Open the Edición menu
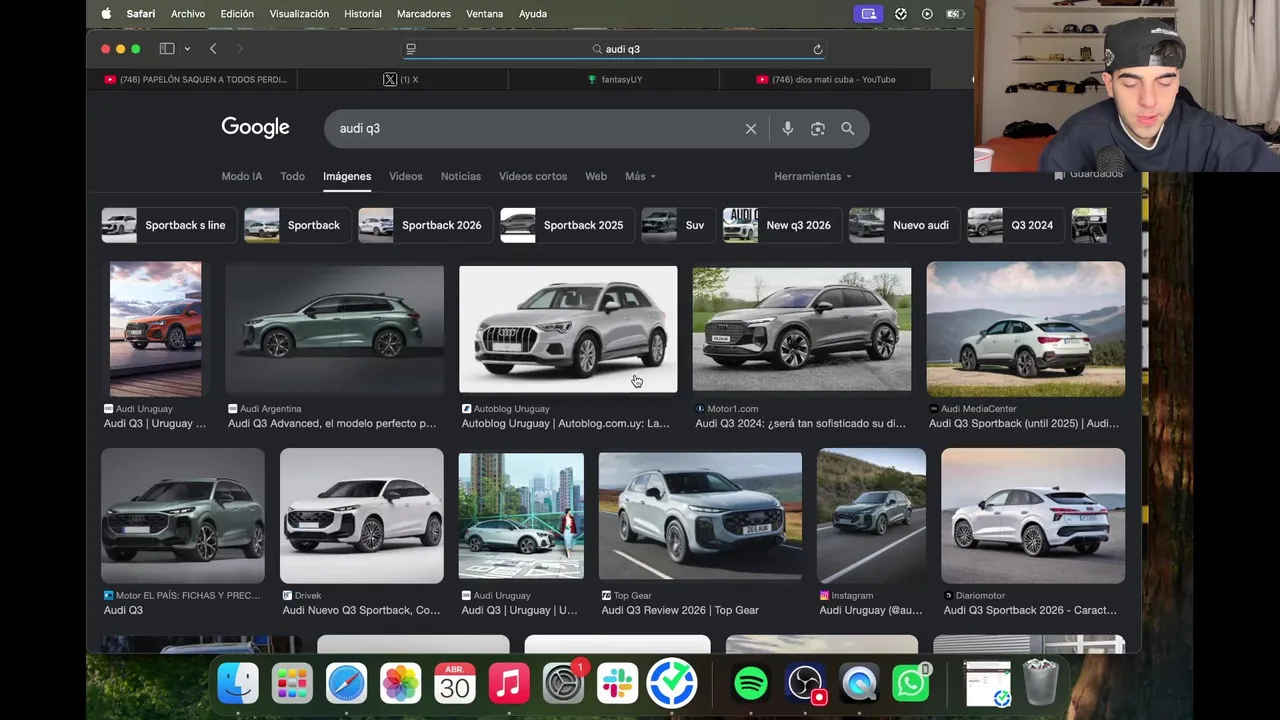This screenshot has width=1280, height=720. pos(237,14)
